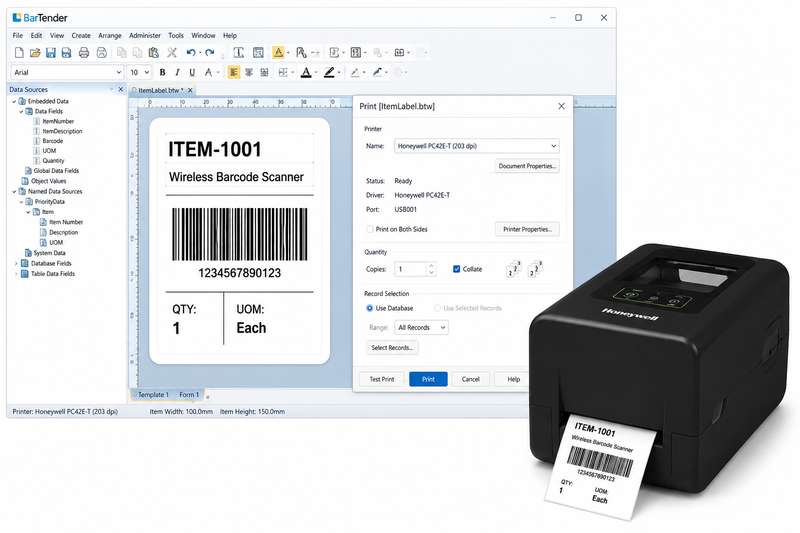Enable Print on Both Sides checkbox
The height and width of the screenshot is (533, 800).
(369, 229)
